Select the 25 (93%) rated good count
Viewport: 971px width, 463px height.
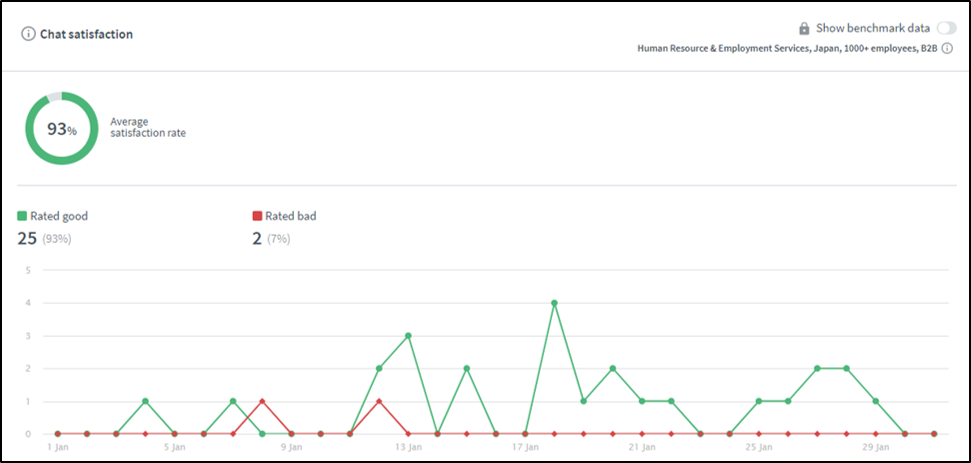(x=44, y=238)
